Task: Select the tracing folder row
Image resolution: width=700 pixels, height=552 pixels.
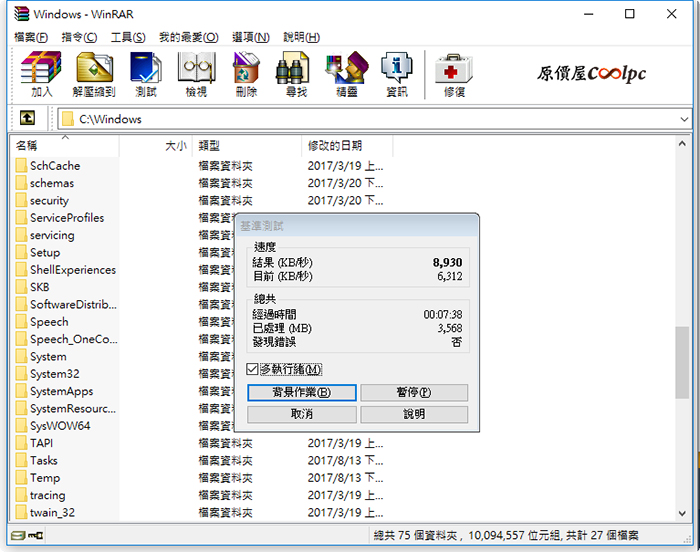Action: point(200,495)
